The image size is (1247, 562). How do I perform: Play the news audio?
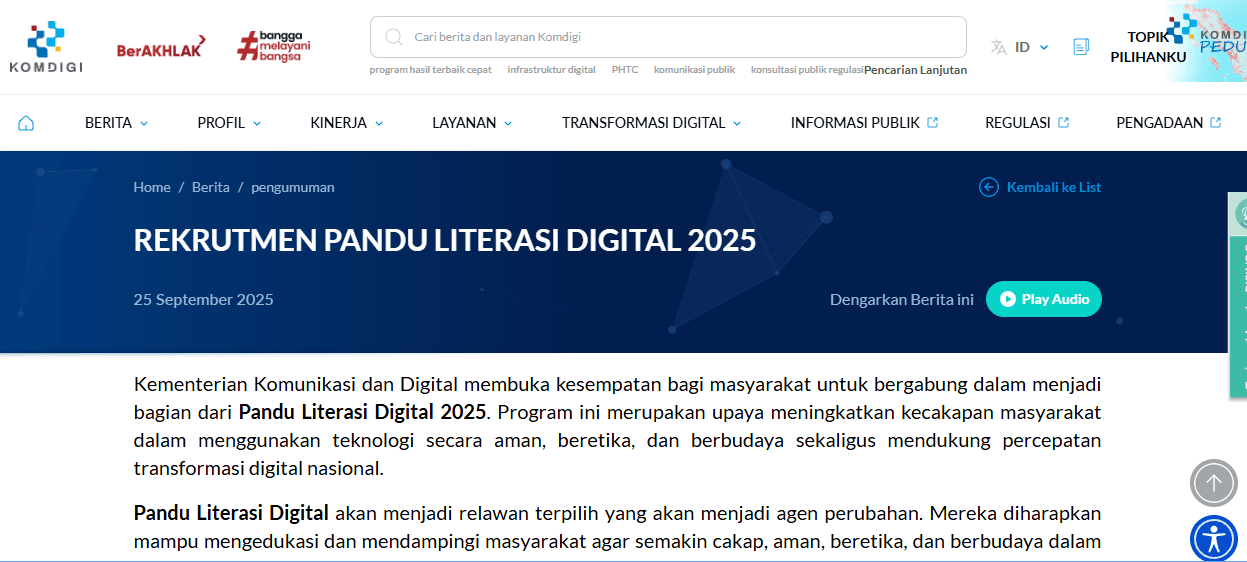(1043, 299)
